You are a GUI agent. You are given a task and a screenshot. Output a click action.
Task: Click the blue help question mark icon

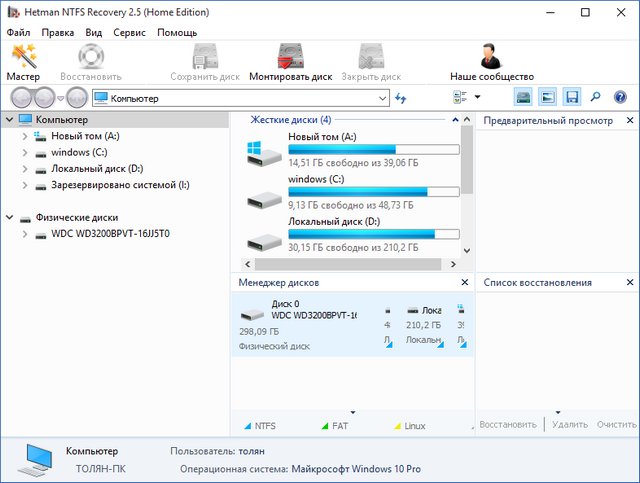(620, 98)
